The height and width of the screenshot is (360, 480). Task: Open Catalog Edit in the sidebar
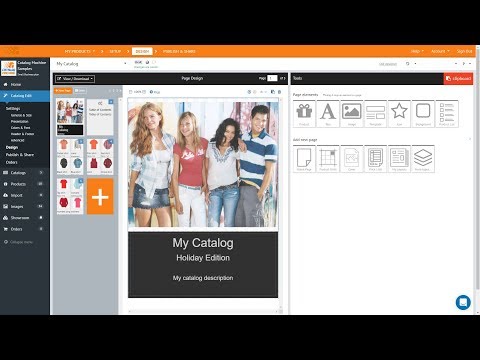pyautogui.click(x=25, y=96)
